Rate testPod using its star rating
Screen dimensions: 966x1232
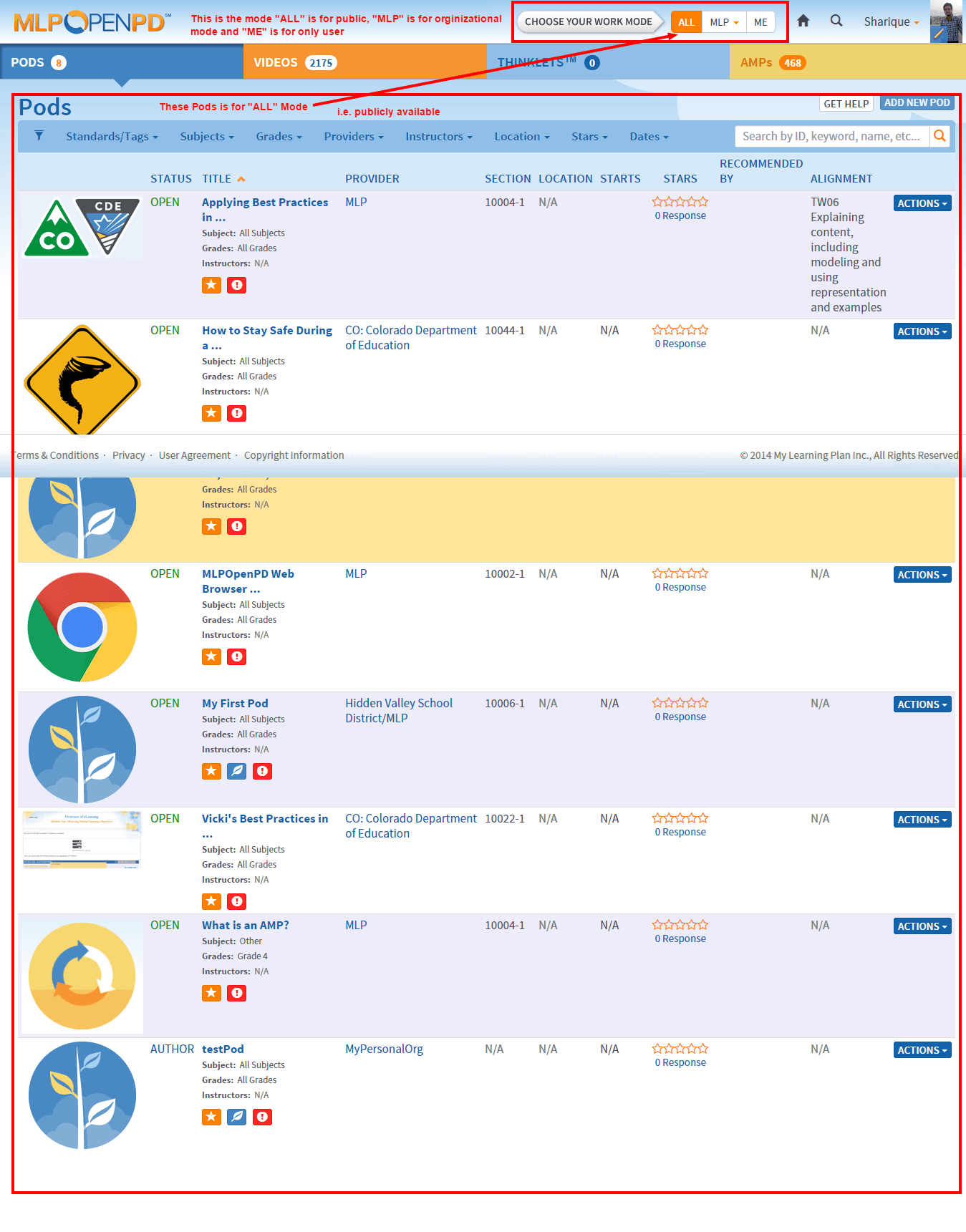click(x=680, y=1049)
